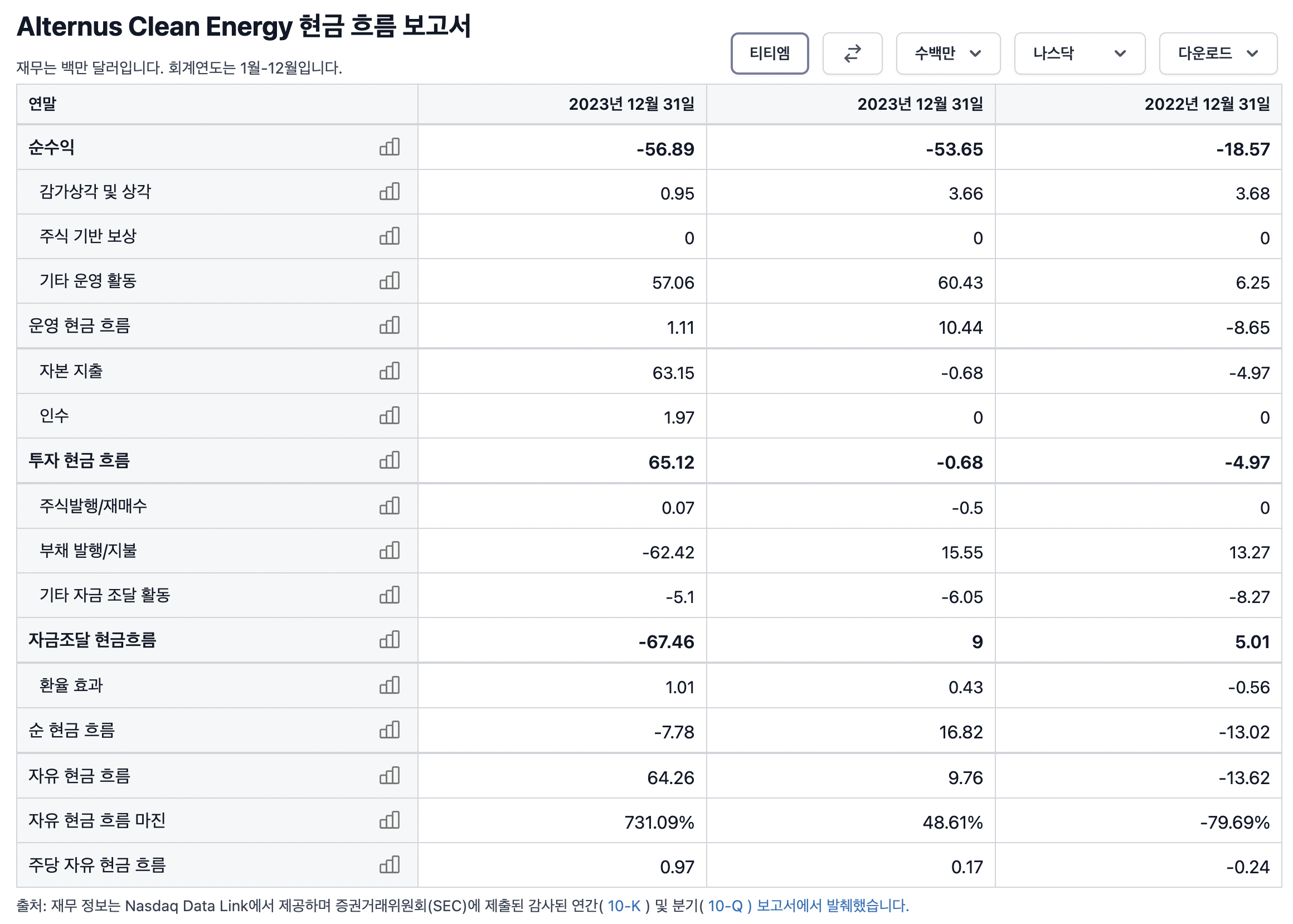This screenshot has height=924, width=1293.
Task: Click the 2022년 12월 31일 column header
Action: coord(1207,104)
